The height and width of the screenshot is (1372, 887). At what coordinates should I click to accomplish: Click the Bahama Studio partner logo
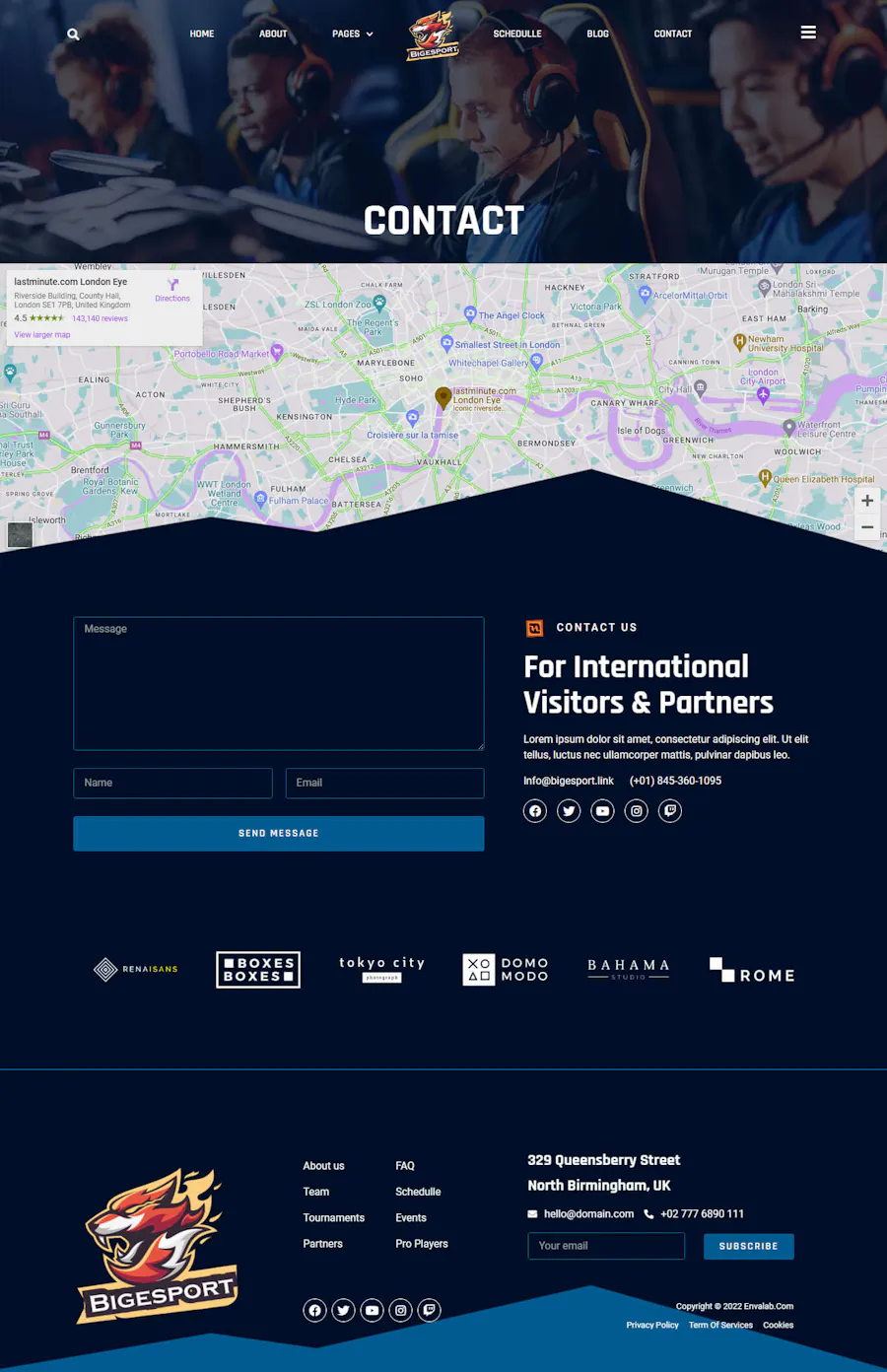tap(629, 970)
